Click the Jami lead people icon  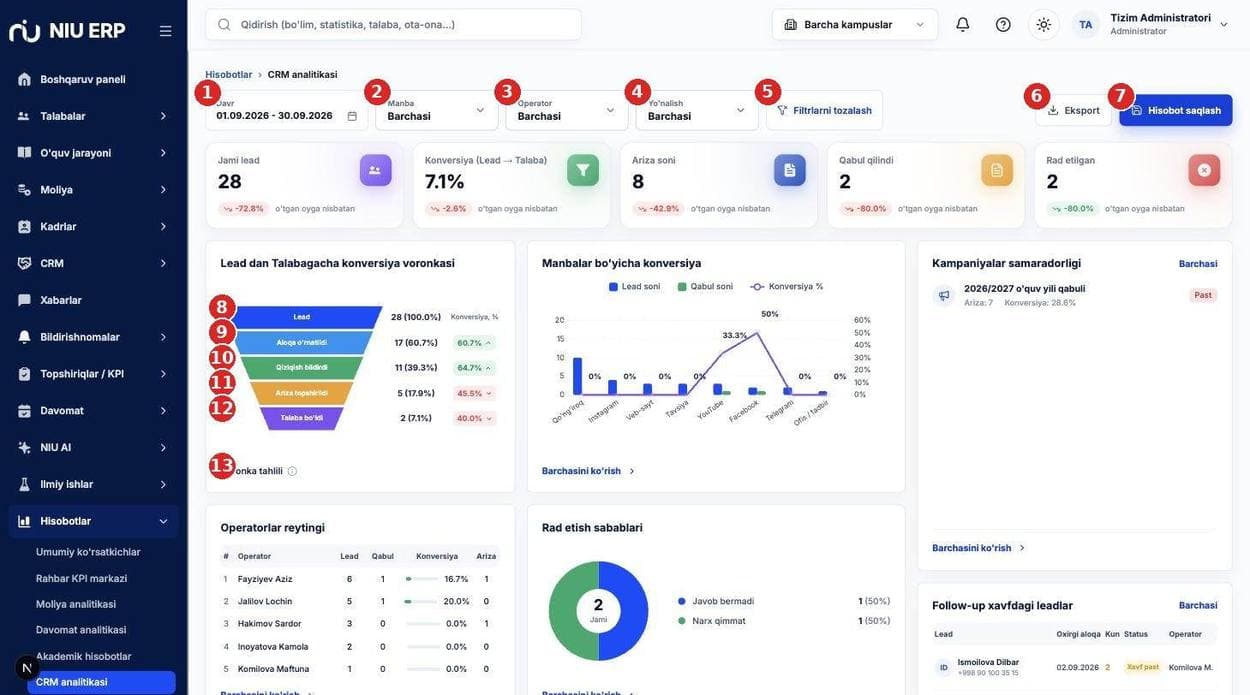point(375,170)
